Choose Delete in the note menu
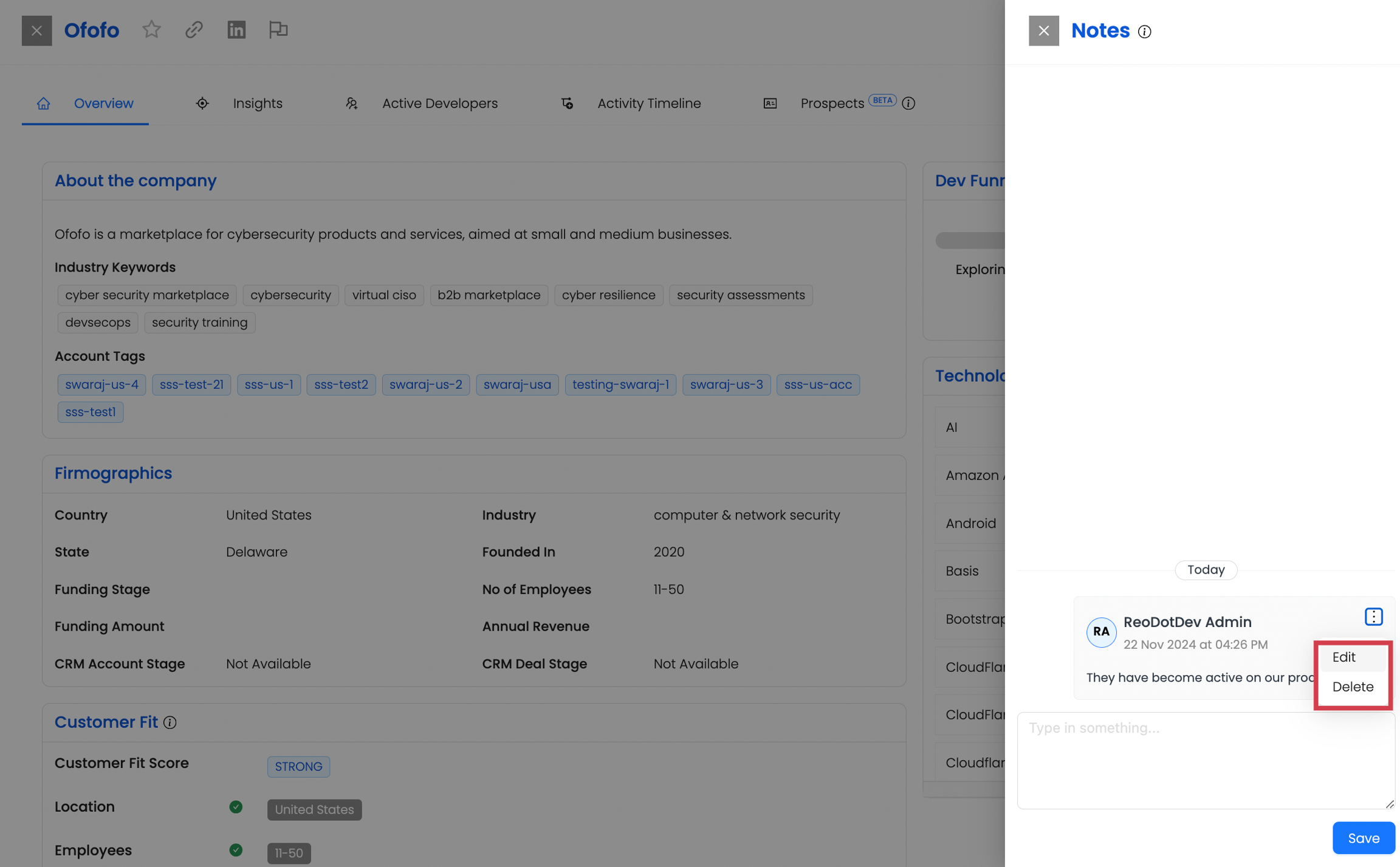 point(1352,687)
